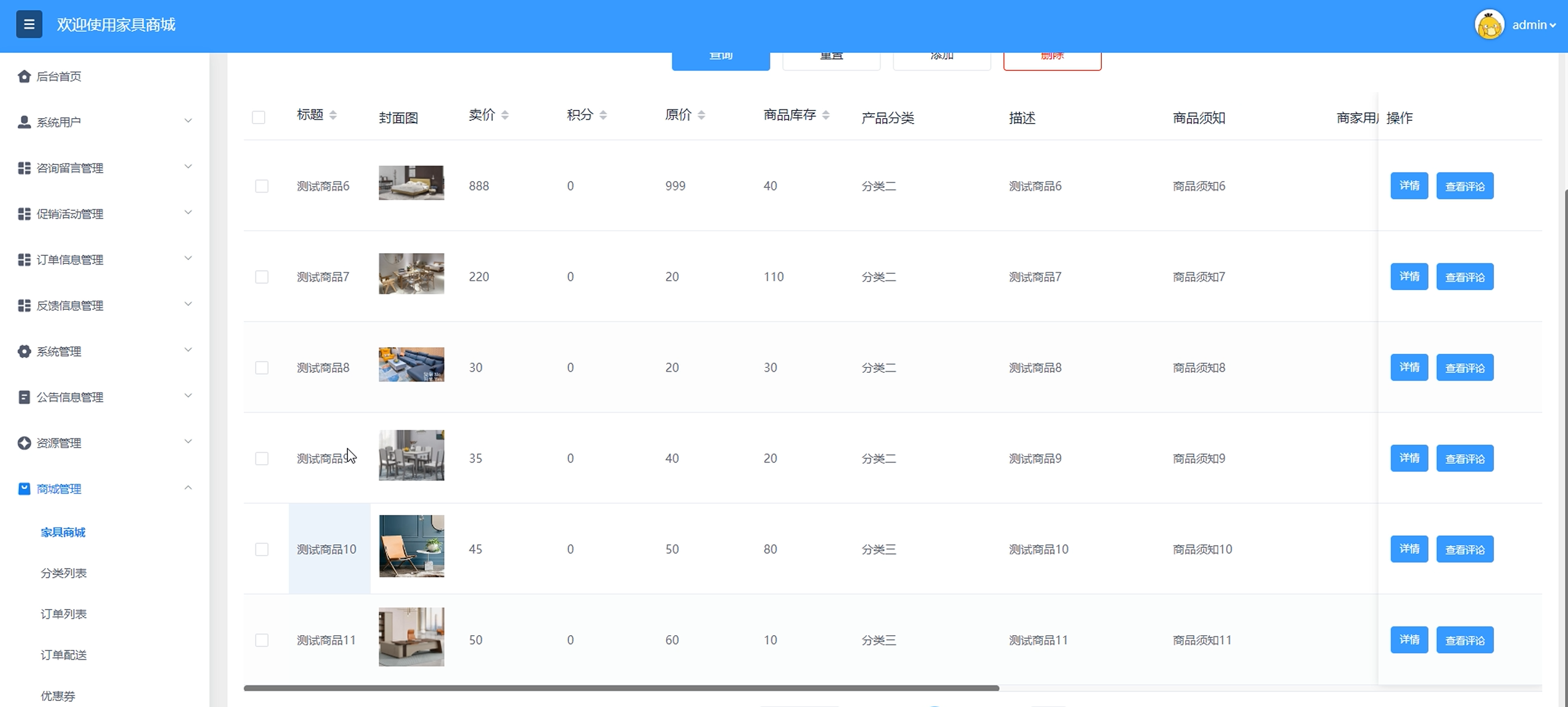Open the 分类列表 submenu item
The image size is (1568, 707).
point(63,573)
